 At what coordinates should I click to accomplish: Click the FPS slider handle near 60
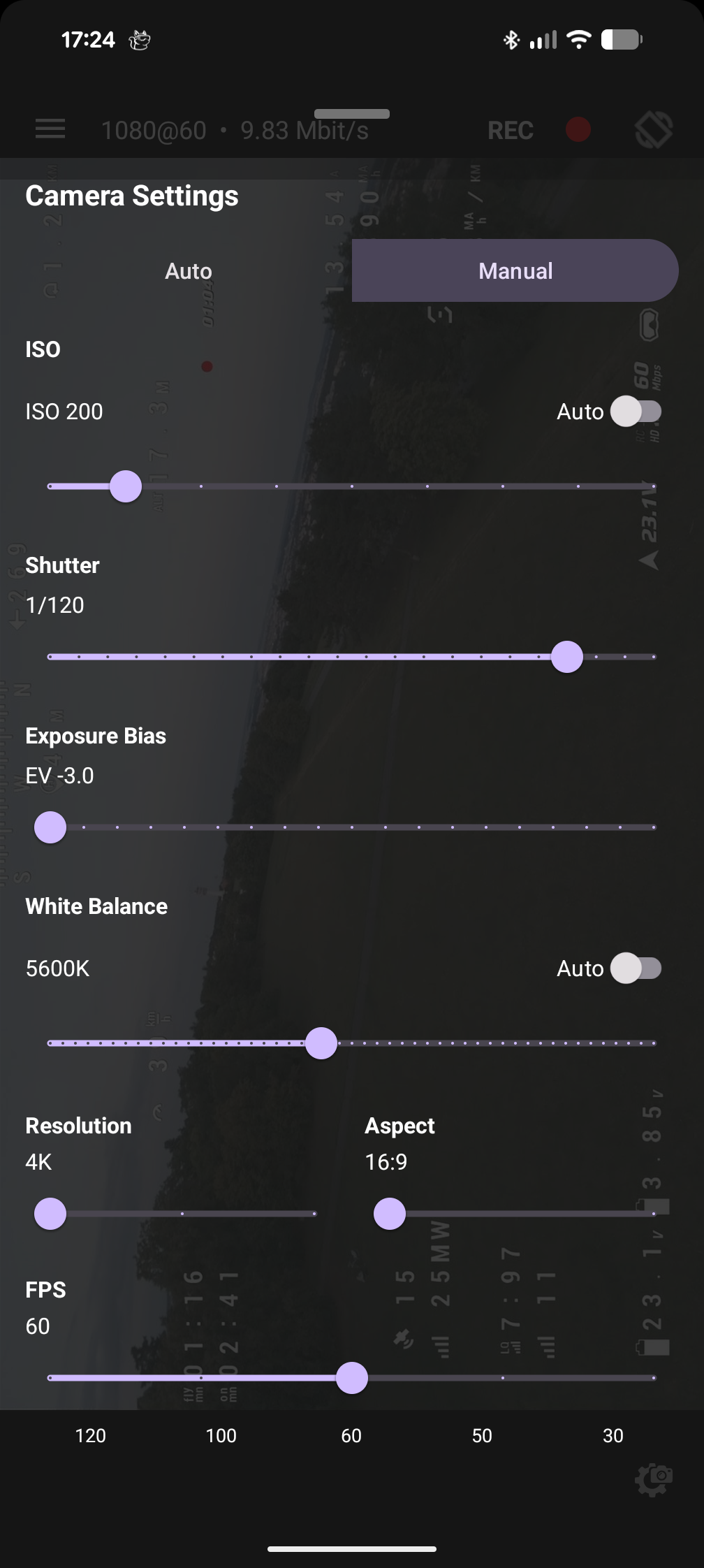352,1379
